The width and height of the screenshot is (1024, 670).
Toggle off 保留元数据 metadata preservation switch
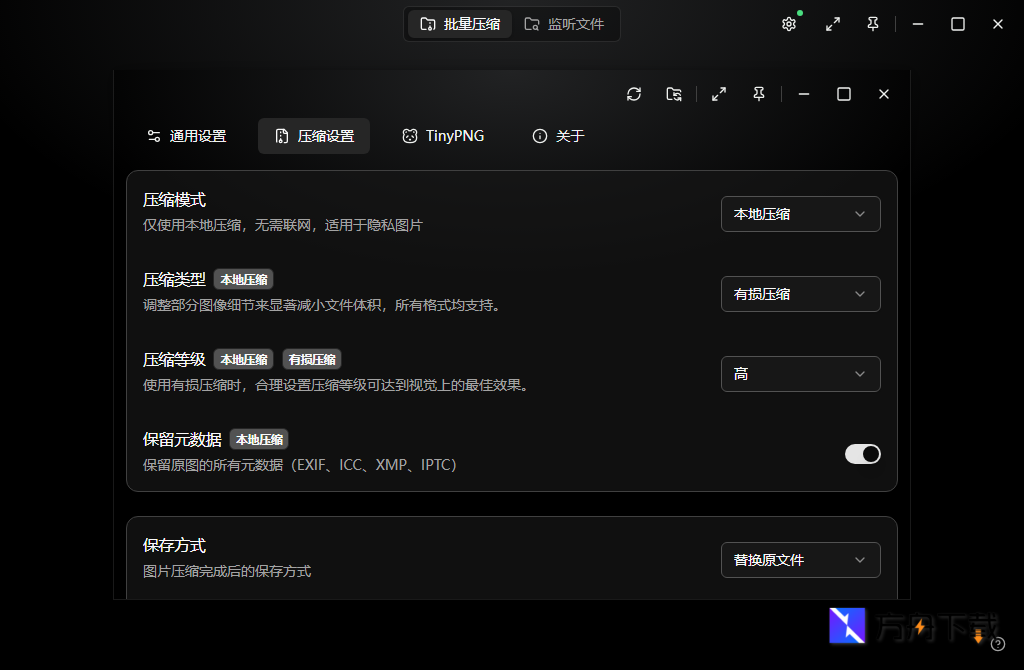[862, 454]
